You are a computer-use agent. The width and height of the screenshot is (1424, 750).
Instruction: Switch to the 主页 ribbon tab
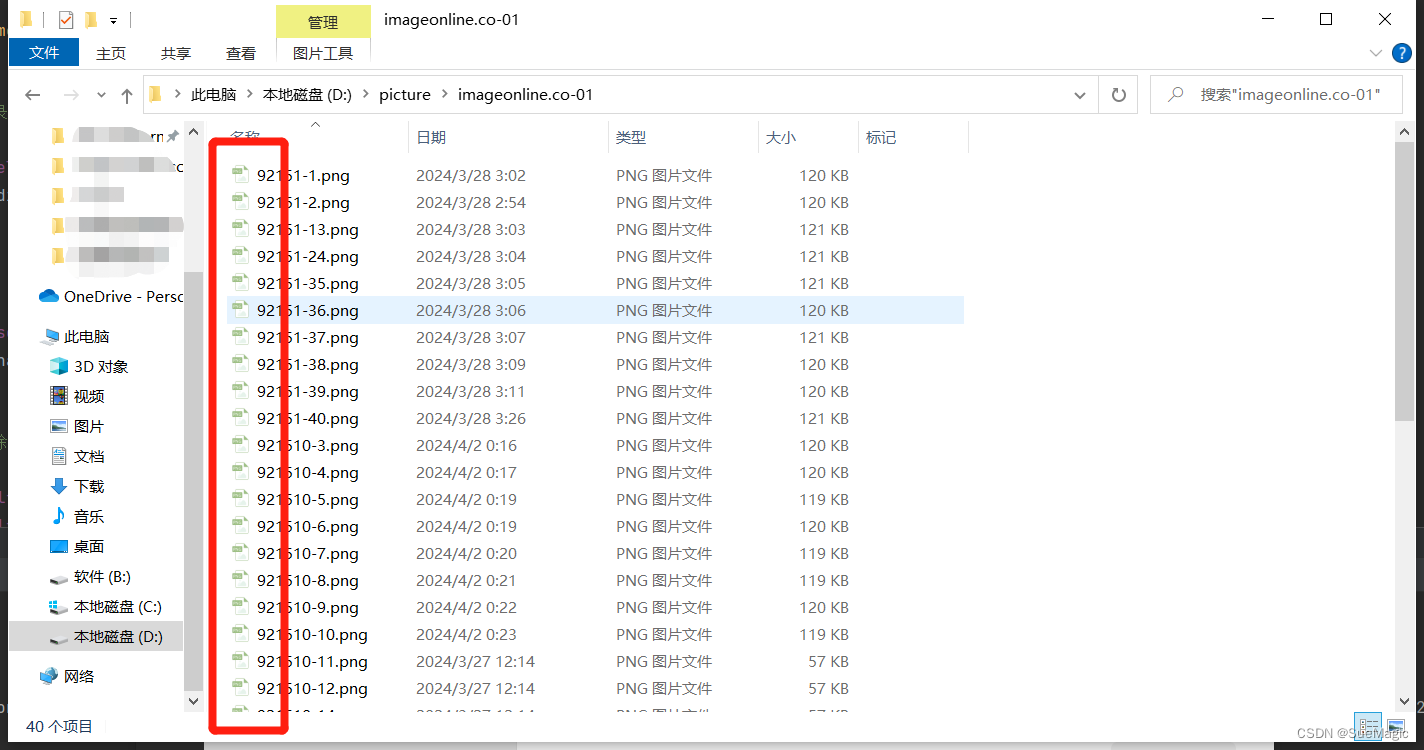click(x=111, y=53)
